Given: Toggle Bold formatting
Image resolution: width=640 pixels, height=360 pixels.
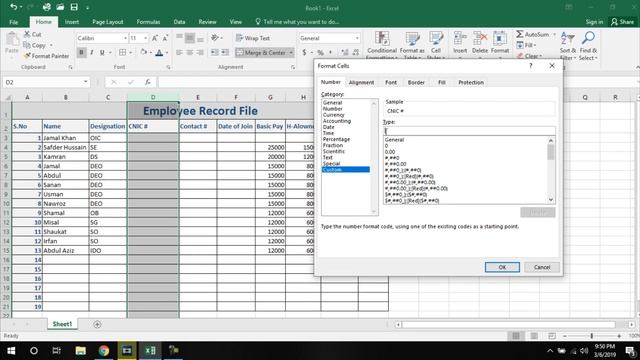Looking at the screenshot, I should 81,53.
